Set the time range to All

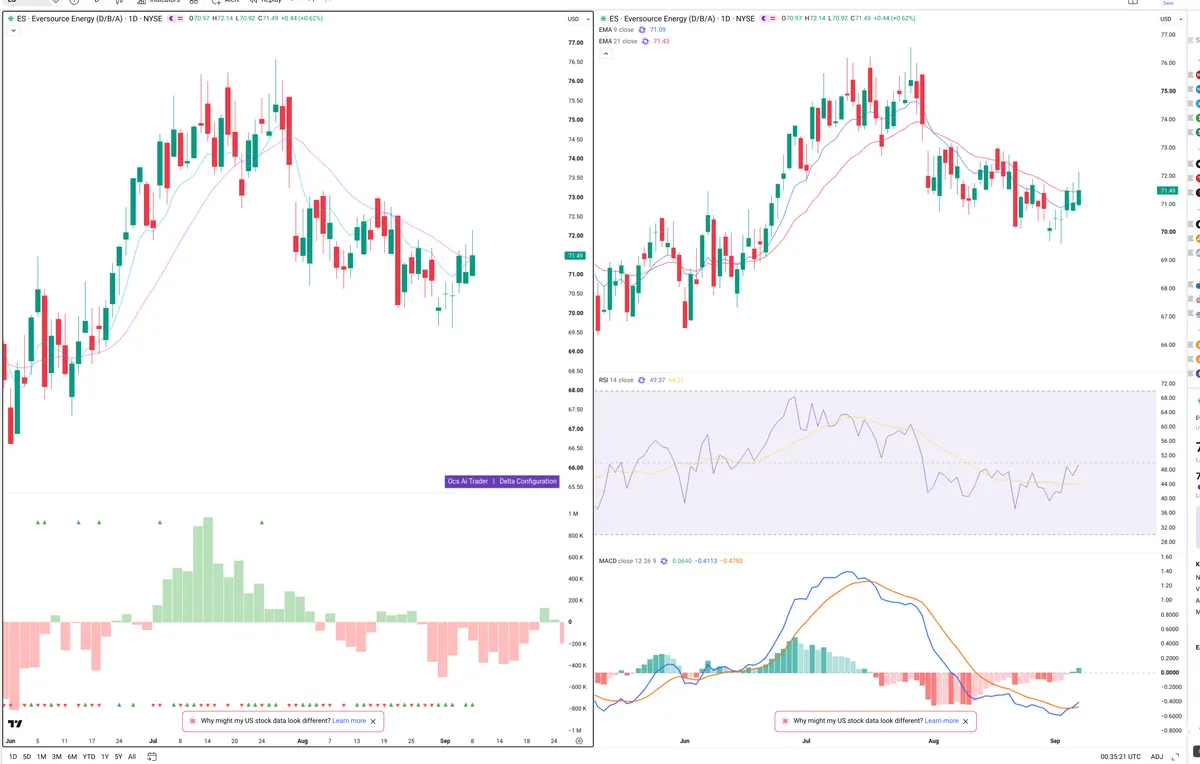pyautogui.click(x=132, y=756)
